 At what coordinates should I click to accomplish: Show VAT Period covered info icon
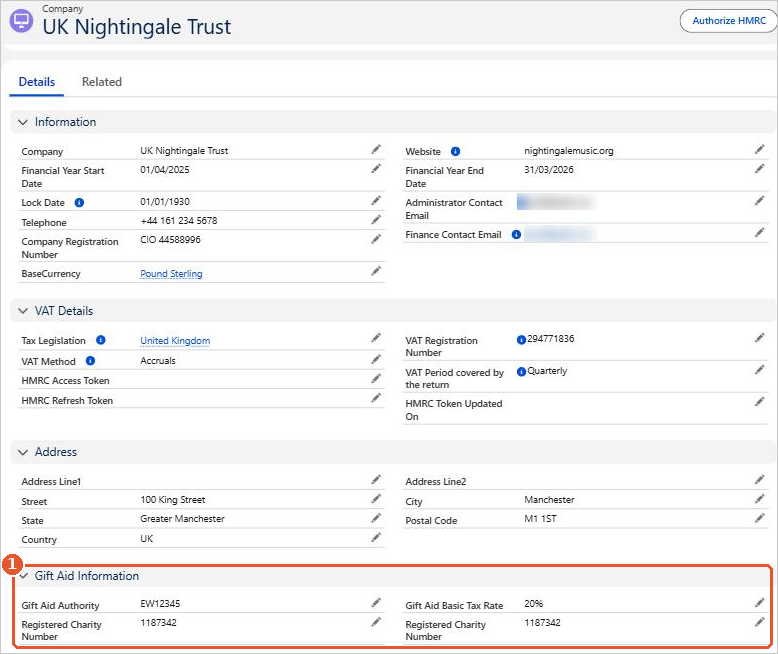pos(521,372)
